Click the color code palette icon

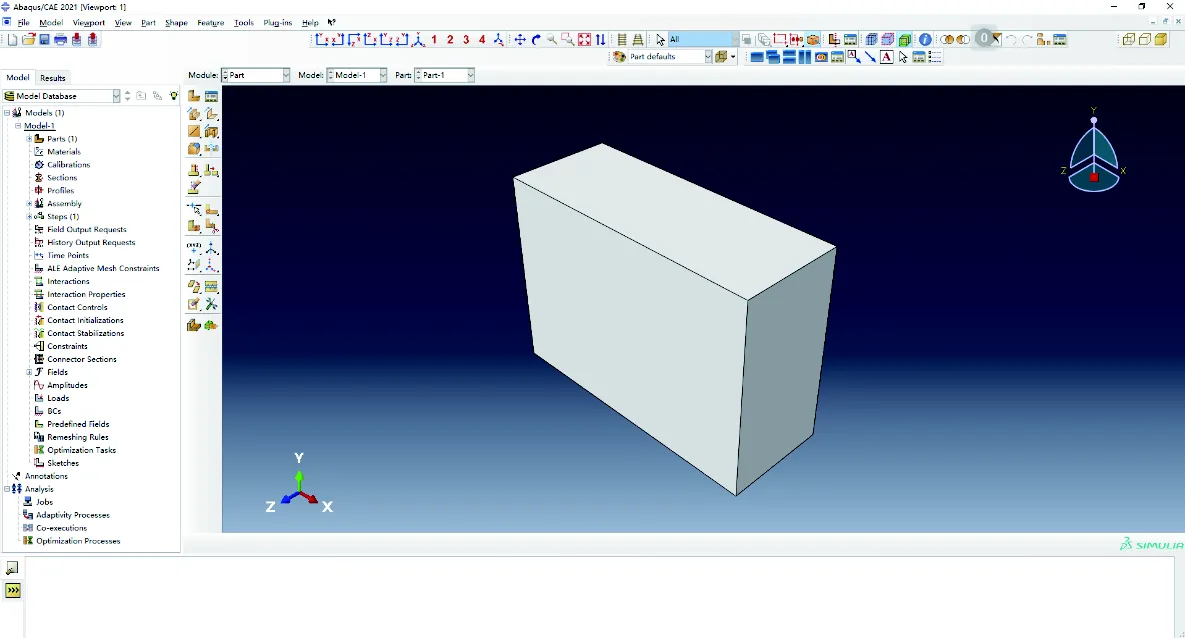(x=619, y=57)
